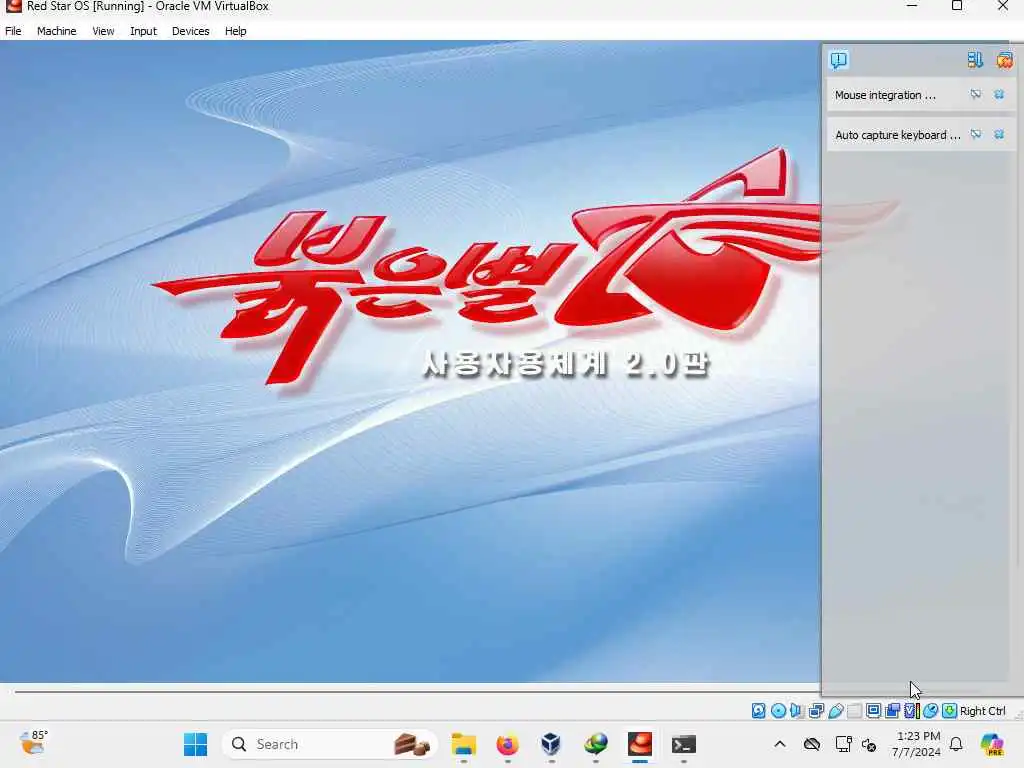Click the globe download manager taskbar icon

(x=596, y=744)
